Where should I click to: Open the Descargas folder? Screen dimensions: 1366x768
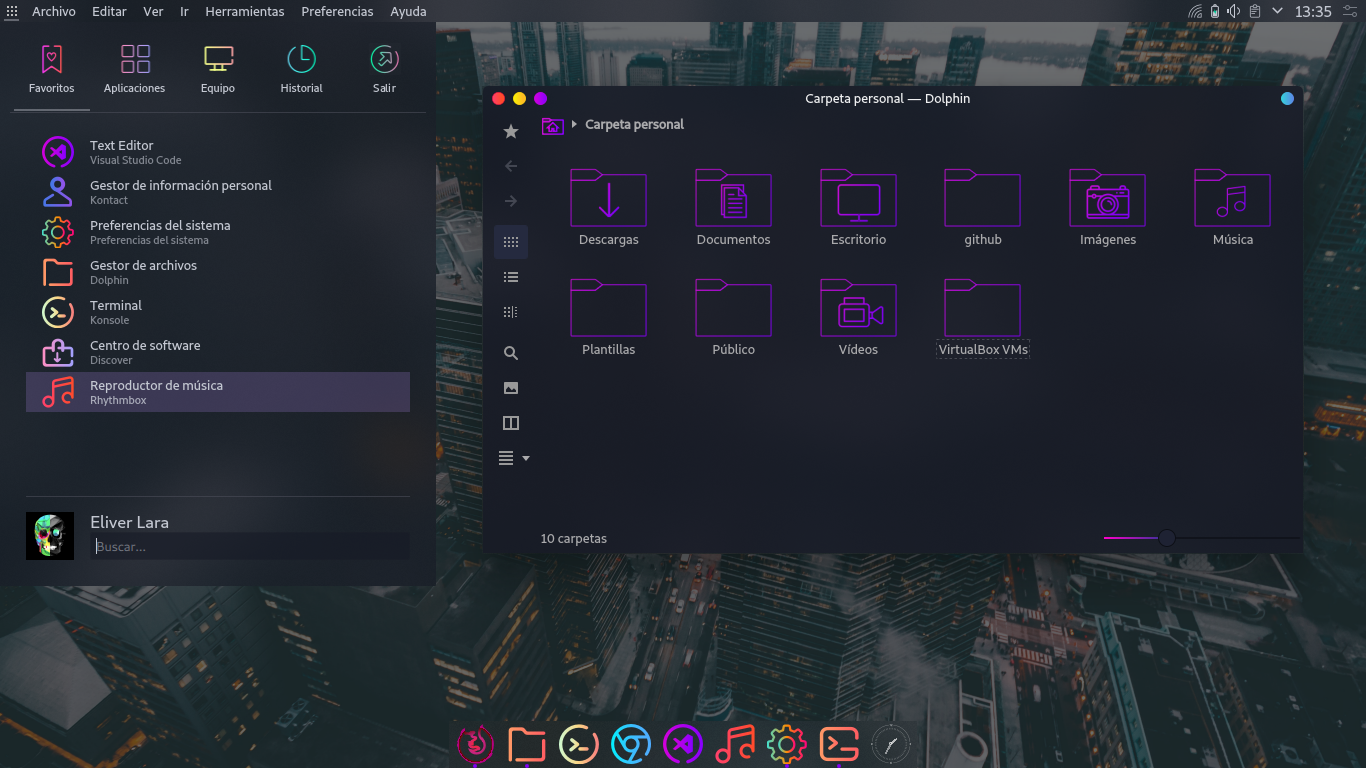[608, 208]
